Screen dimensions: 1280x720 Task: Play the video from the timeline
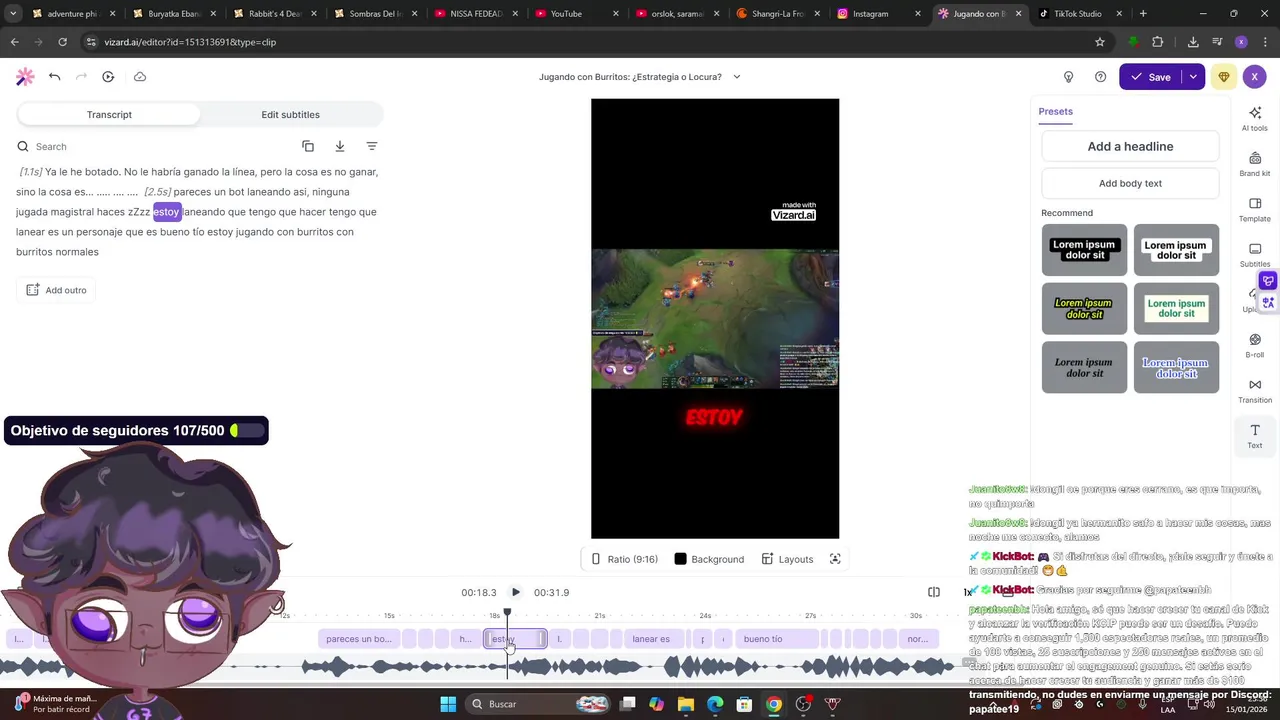(515, 592)
